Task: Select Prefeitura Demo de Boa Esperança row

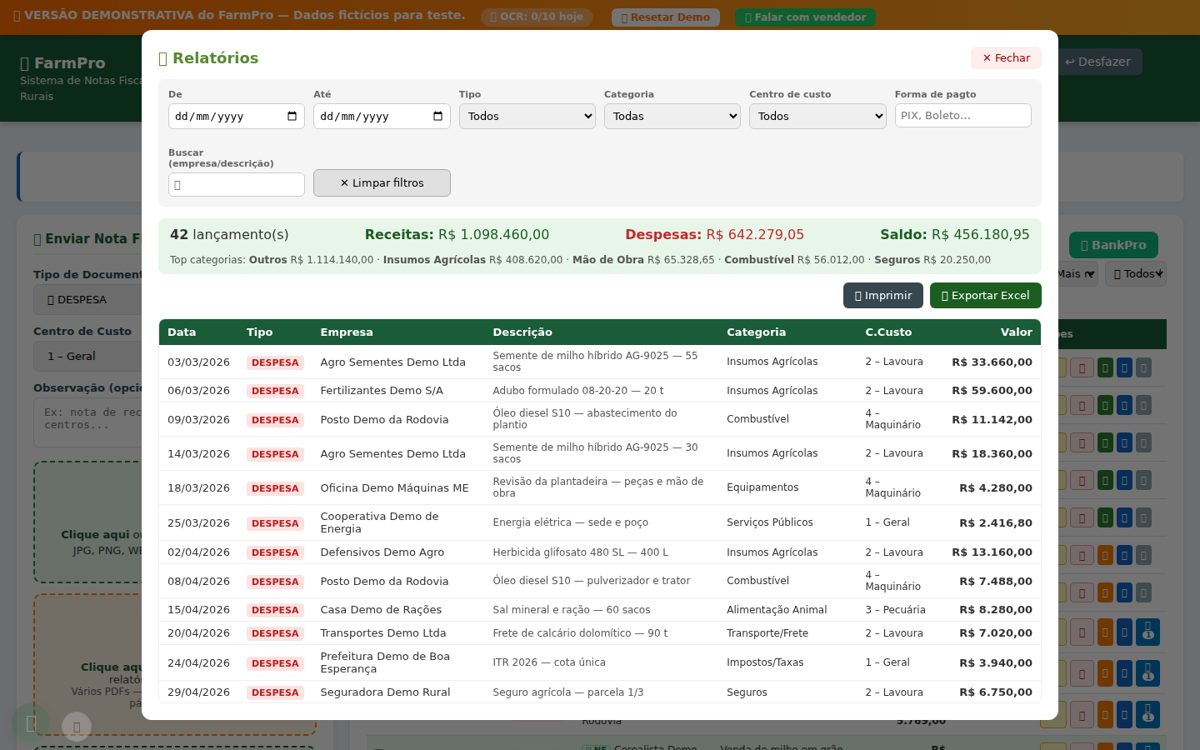Action: [x=600, y=663]
